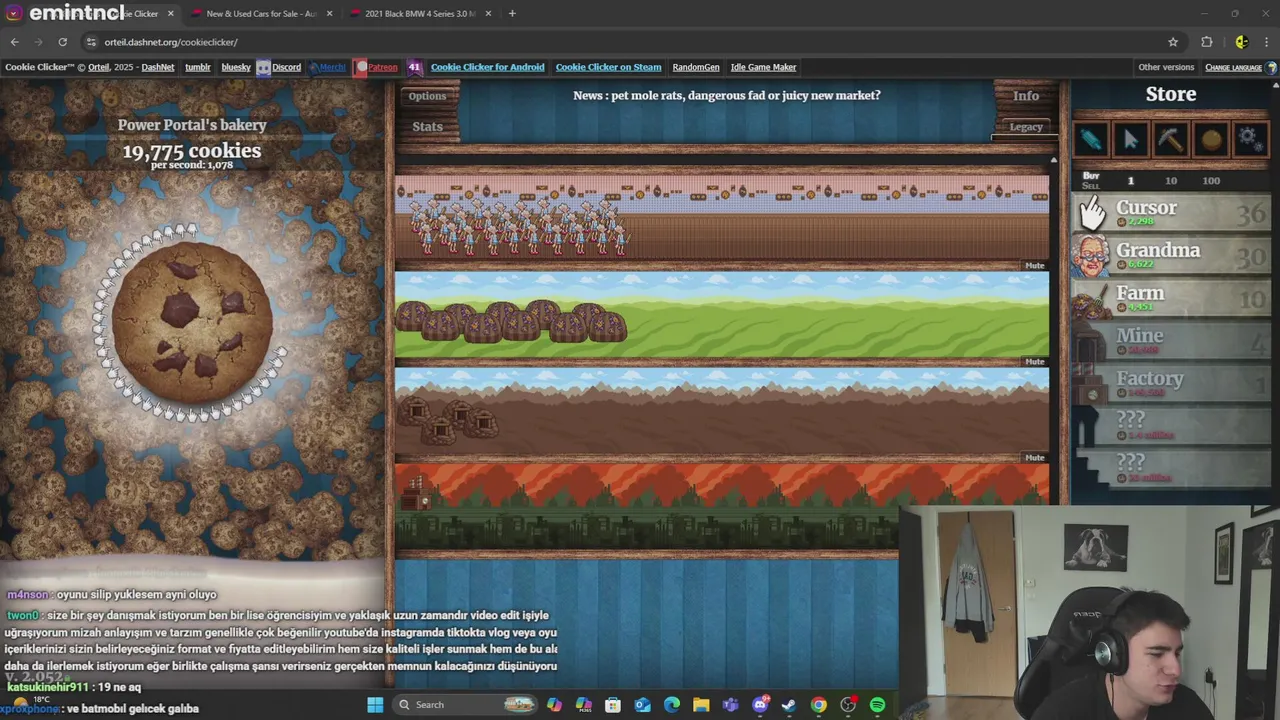Buy the round cookie upgrade in the store
The height and width of the screenshot is (720, 1280).
coord(1211,140)
